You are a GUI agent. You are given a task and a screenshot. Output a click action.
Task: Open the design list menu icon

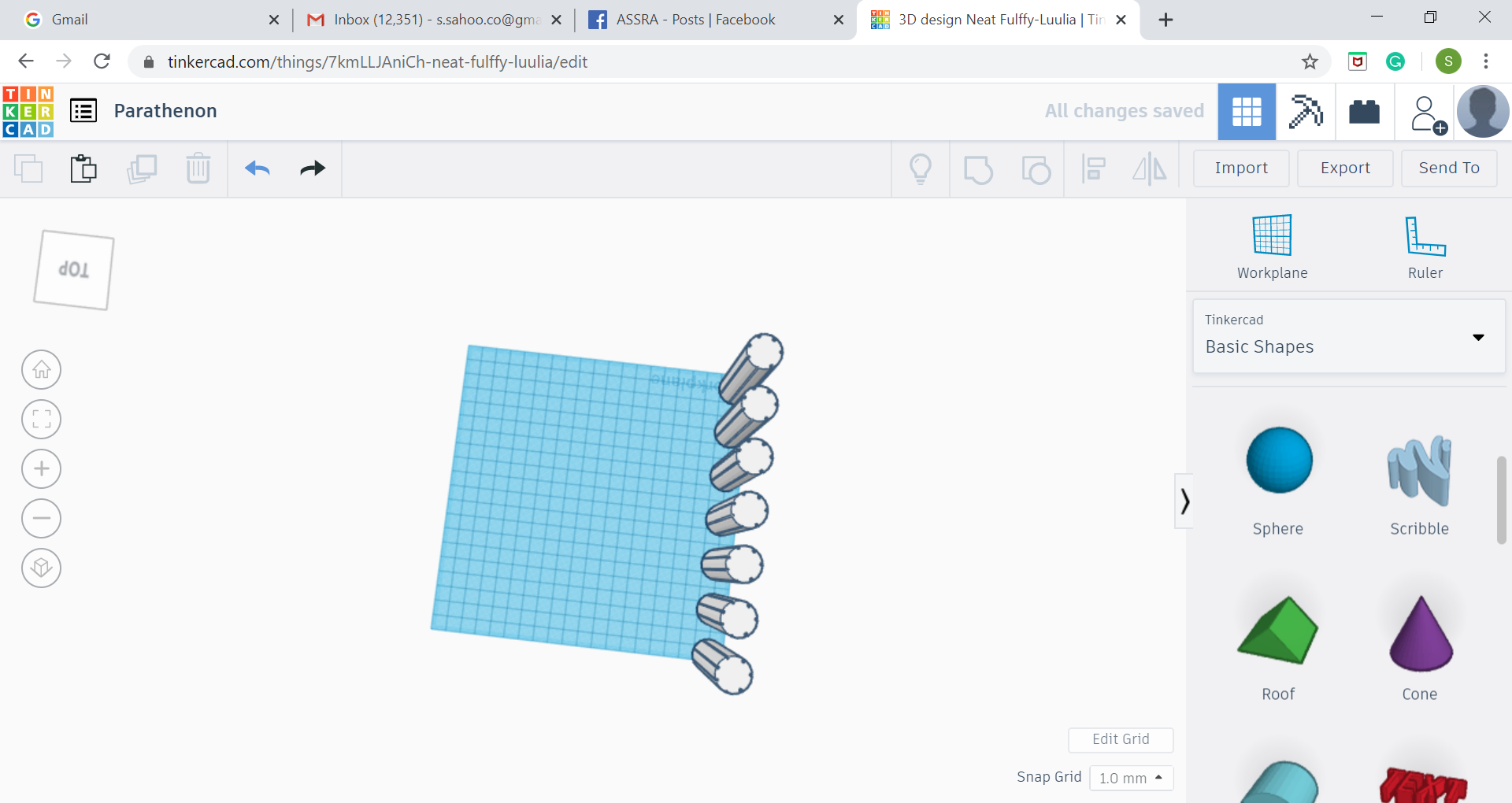pos(83,111)
